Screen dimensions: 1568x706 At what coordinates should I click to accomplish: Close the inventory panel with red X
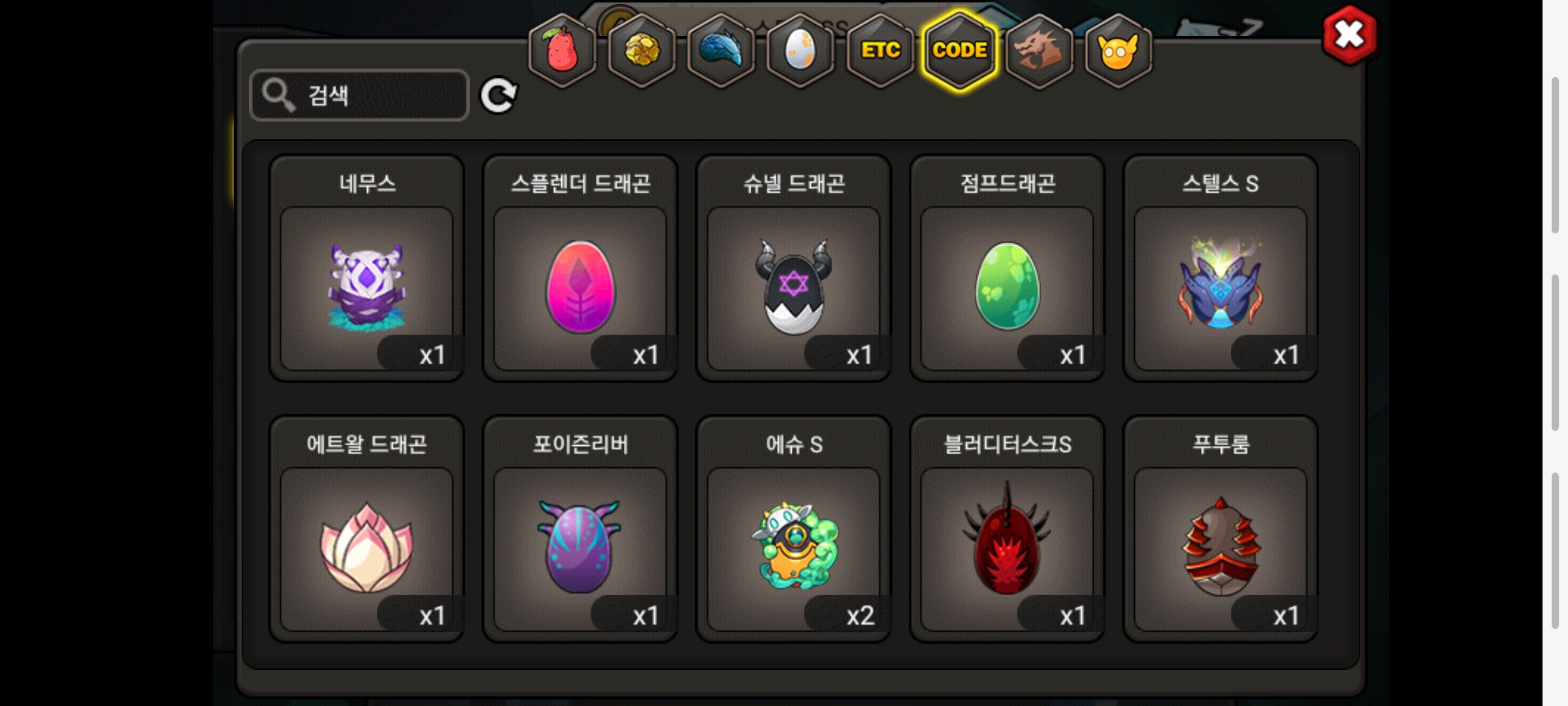(1349, 35)
